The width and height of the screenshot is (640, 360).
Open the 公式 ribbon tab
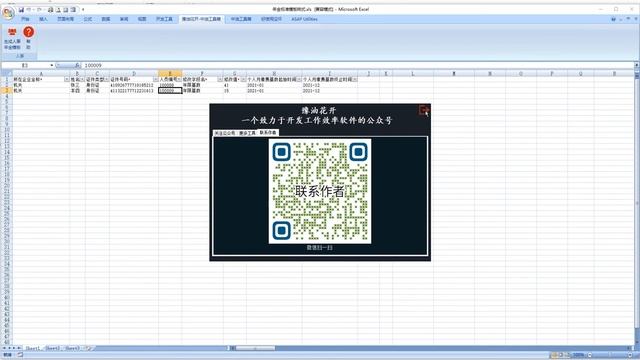tap(88, 19)
